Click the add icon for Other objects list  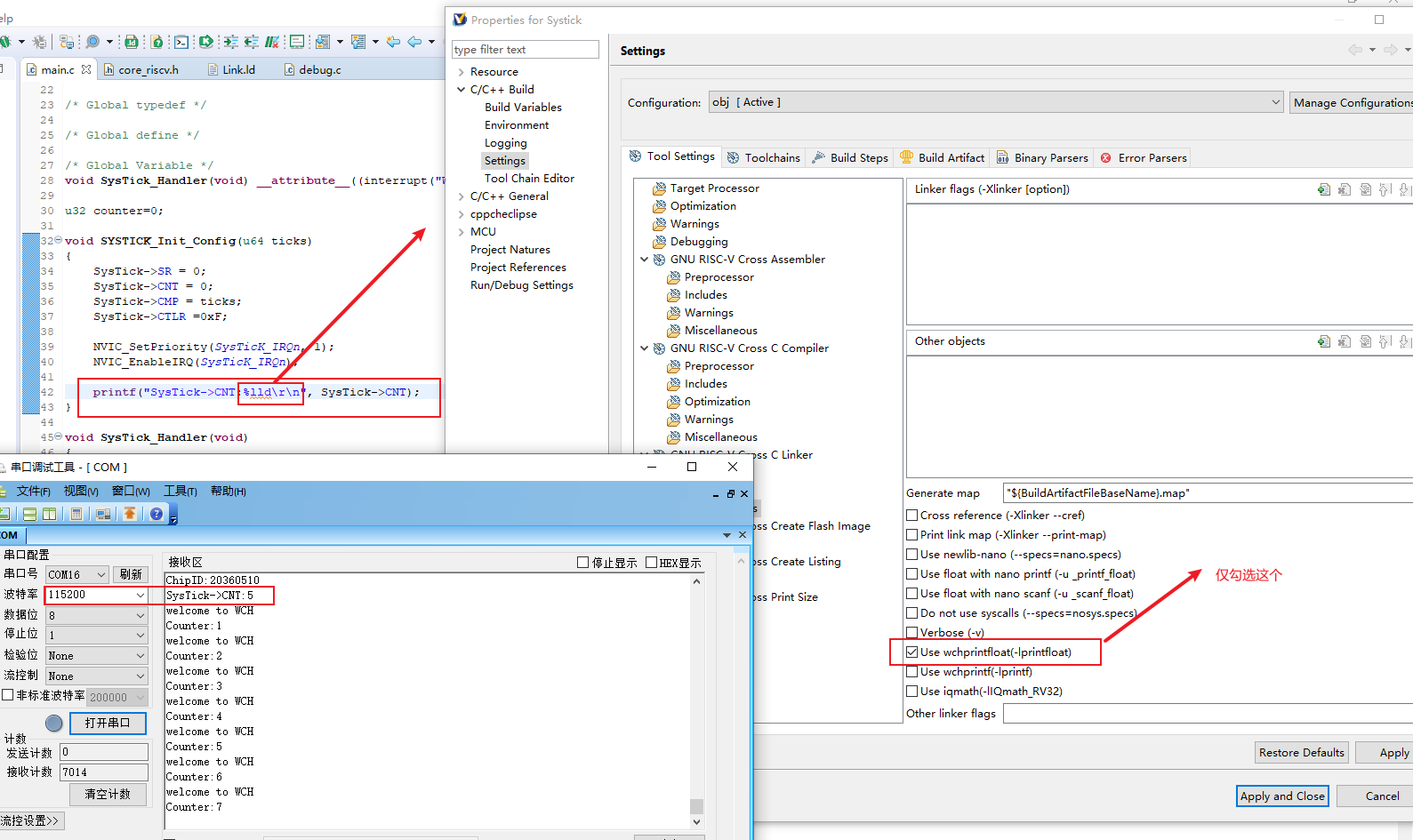(x=1324, y=341)
